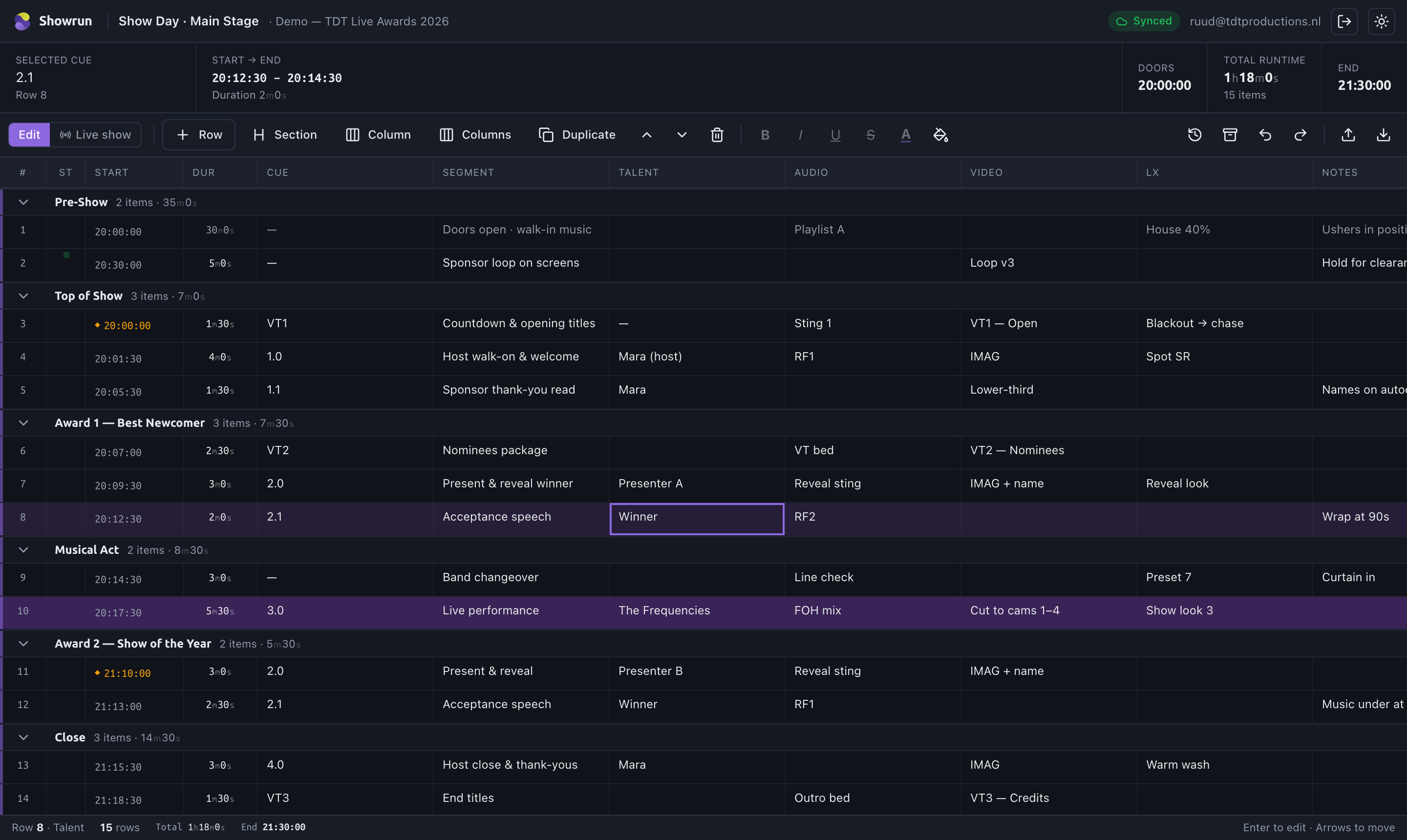Open the version history icon
Viewport: 1407px width, 840px height.
(1194, 135)
